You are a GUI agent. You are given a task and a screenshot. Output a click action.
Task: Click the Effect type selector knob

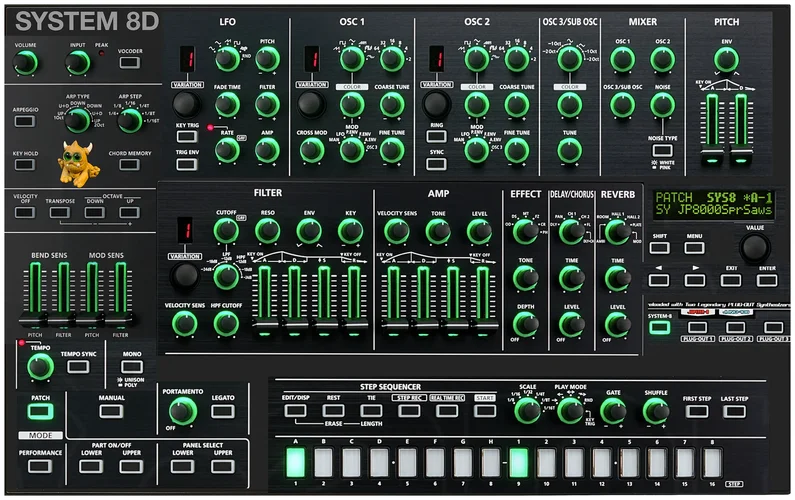[x=525, y=231]
